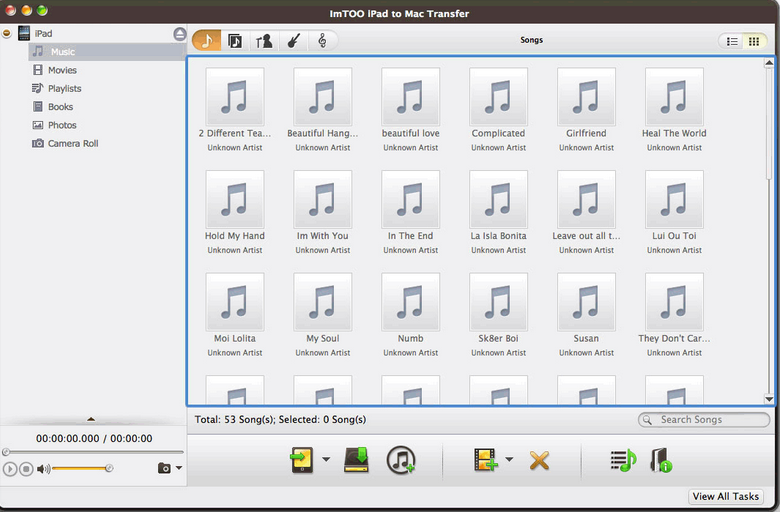
Task: Click the add video file icon
Action: 486,459
